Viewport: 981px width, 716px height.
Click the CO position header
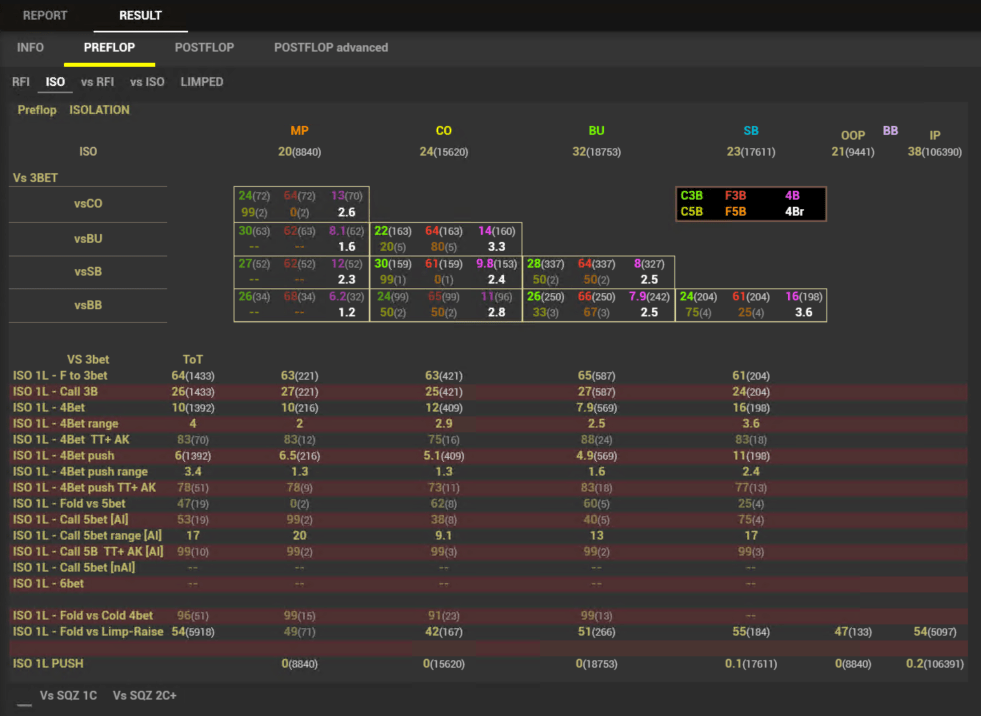[444, 131]
